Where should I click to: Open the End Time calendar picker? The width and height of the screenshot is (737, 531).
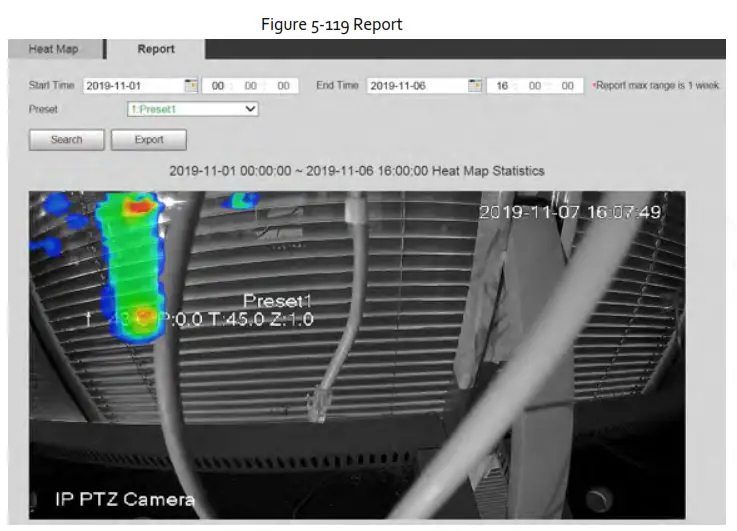pyautogui.click(x=475, y=86)
